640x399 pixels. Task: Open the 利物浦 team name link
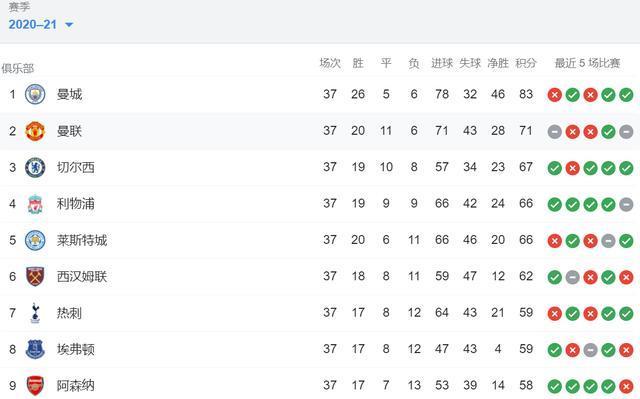click(x=76, y=204)
